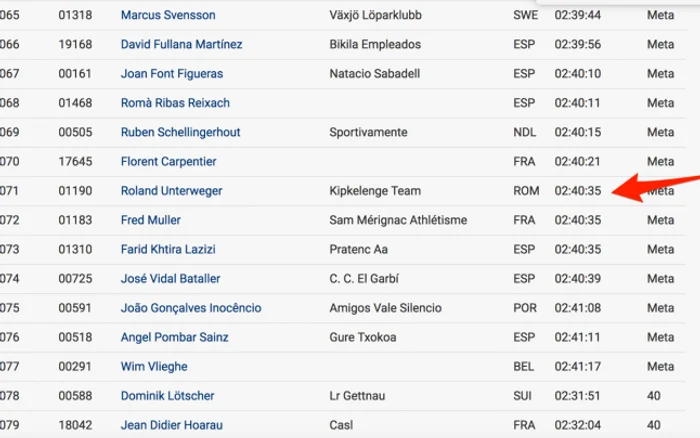
Task: Select Angel Pombar Sainz runner link
Action: tap(175, 337)
